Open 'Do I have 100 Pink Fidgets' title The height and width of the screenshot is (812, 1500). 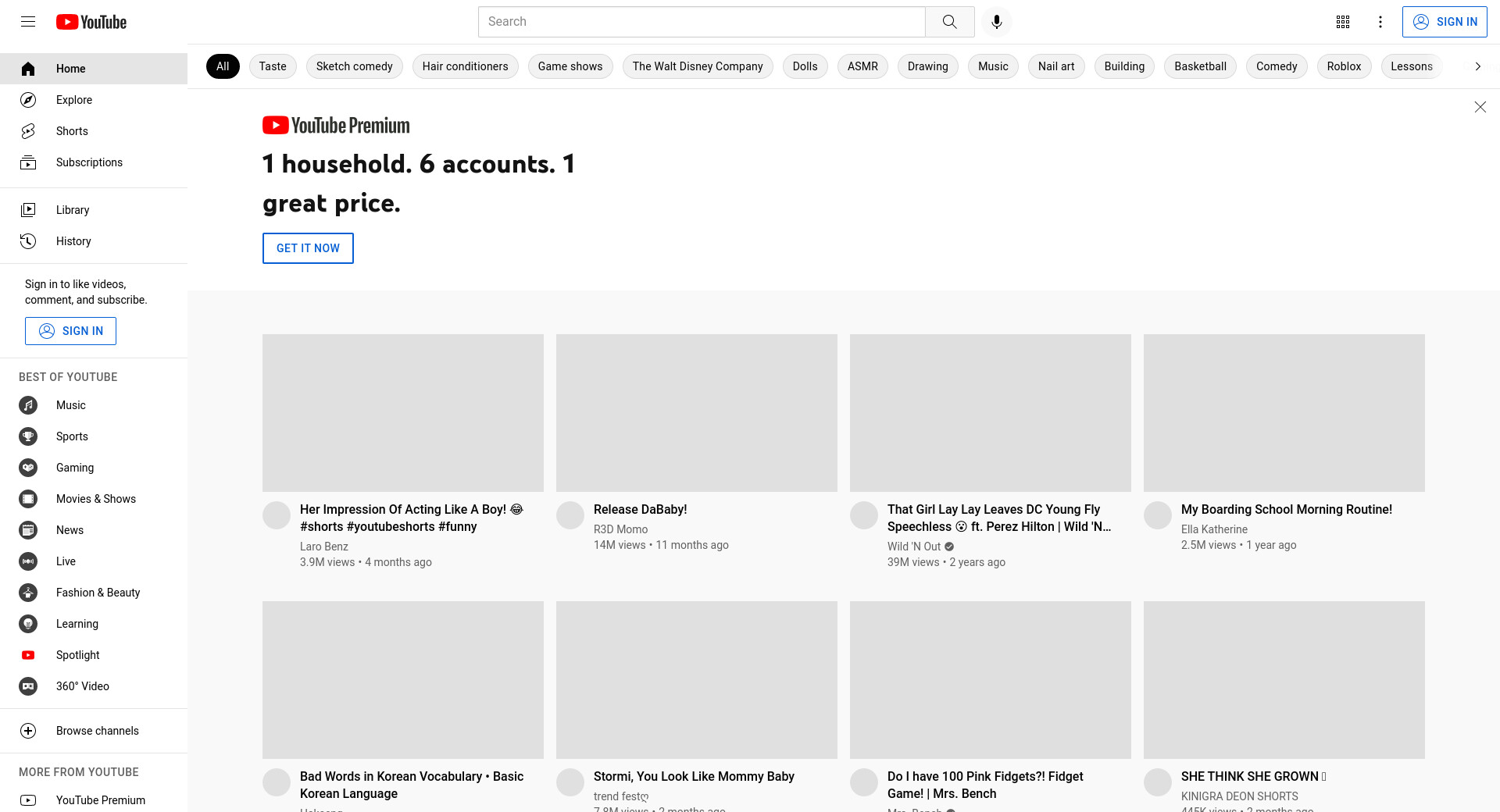tap(985, 785)
